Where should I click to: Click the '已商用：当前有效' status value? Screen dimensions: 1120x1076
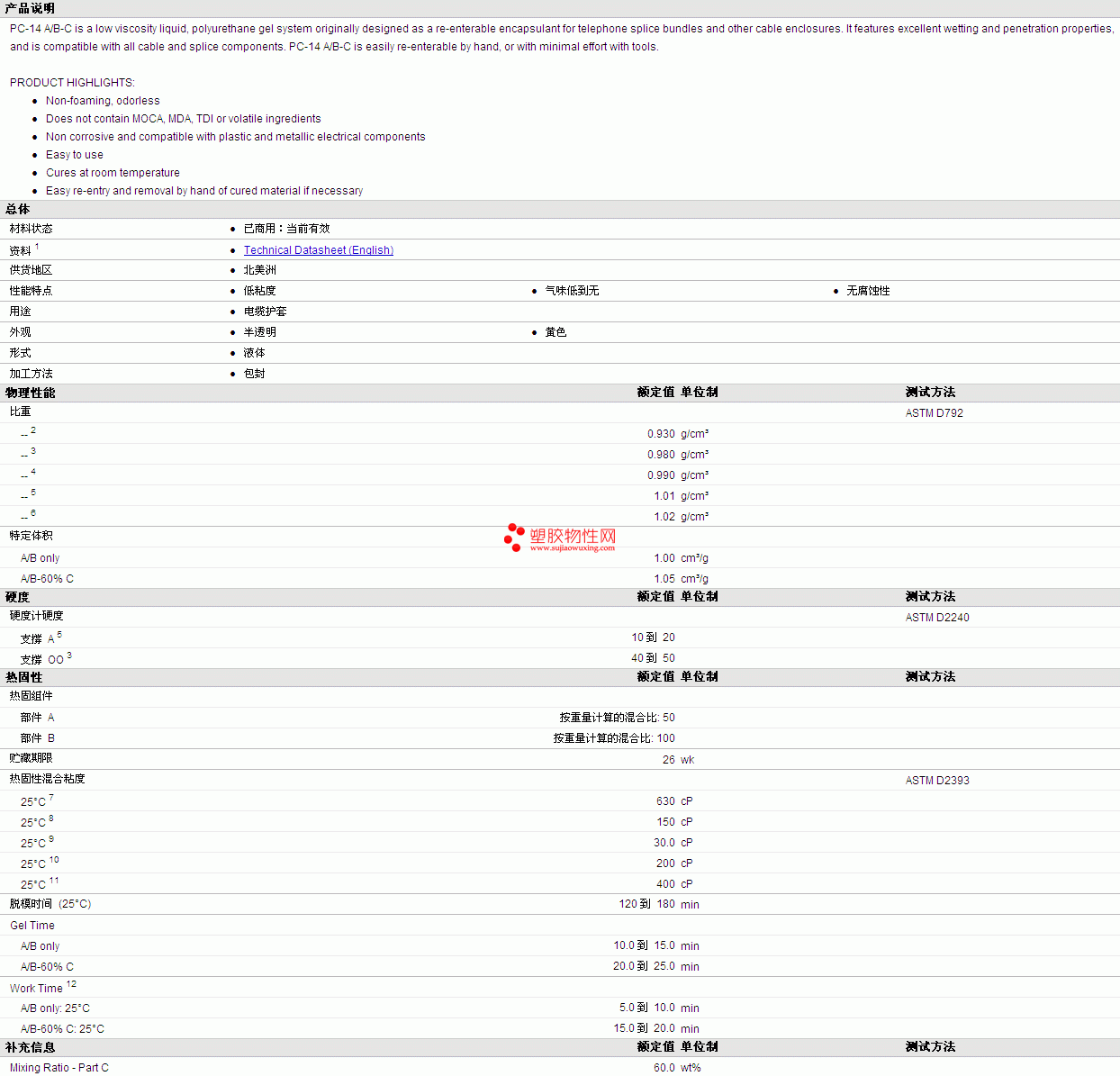287,229
